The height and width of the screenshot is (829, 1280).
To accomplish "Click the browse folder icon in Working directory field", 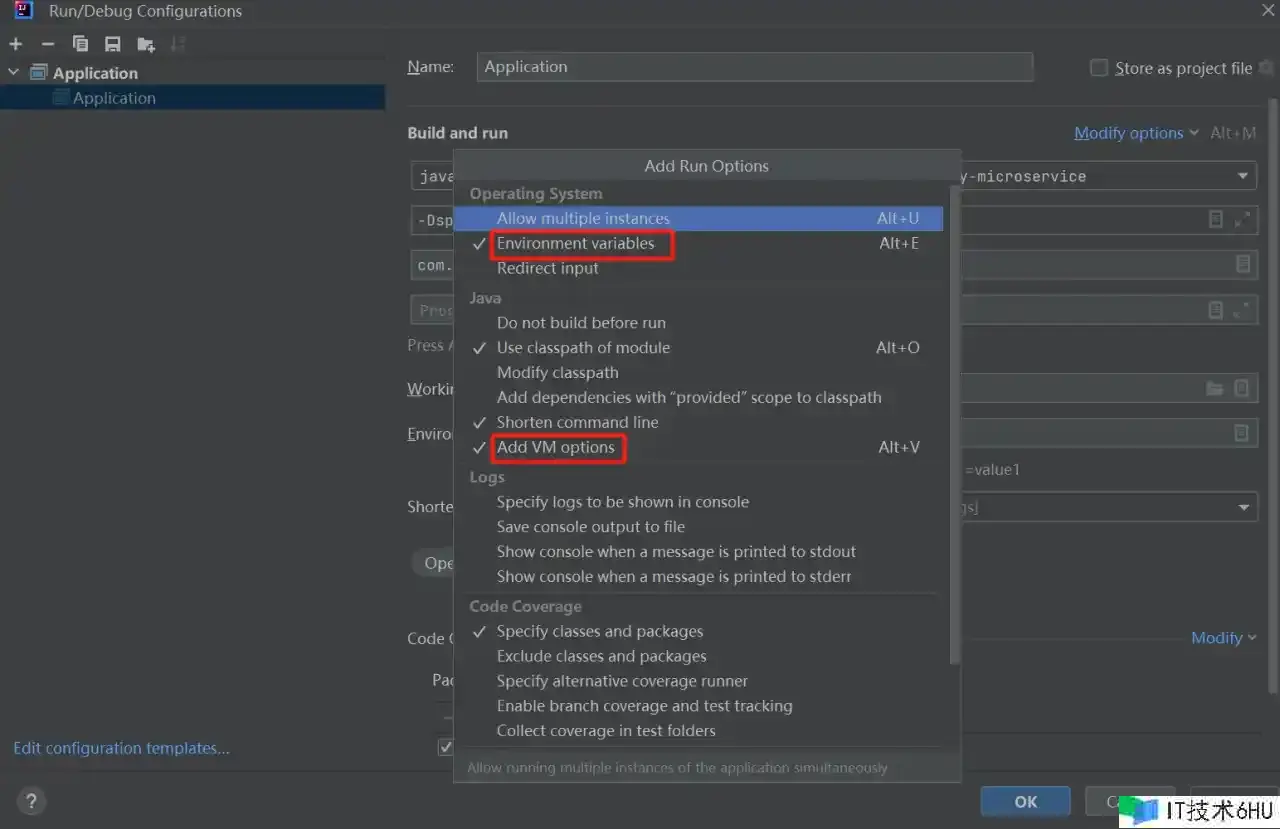I will [x=1214, y=388].
